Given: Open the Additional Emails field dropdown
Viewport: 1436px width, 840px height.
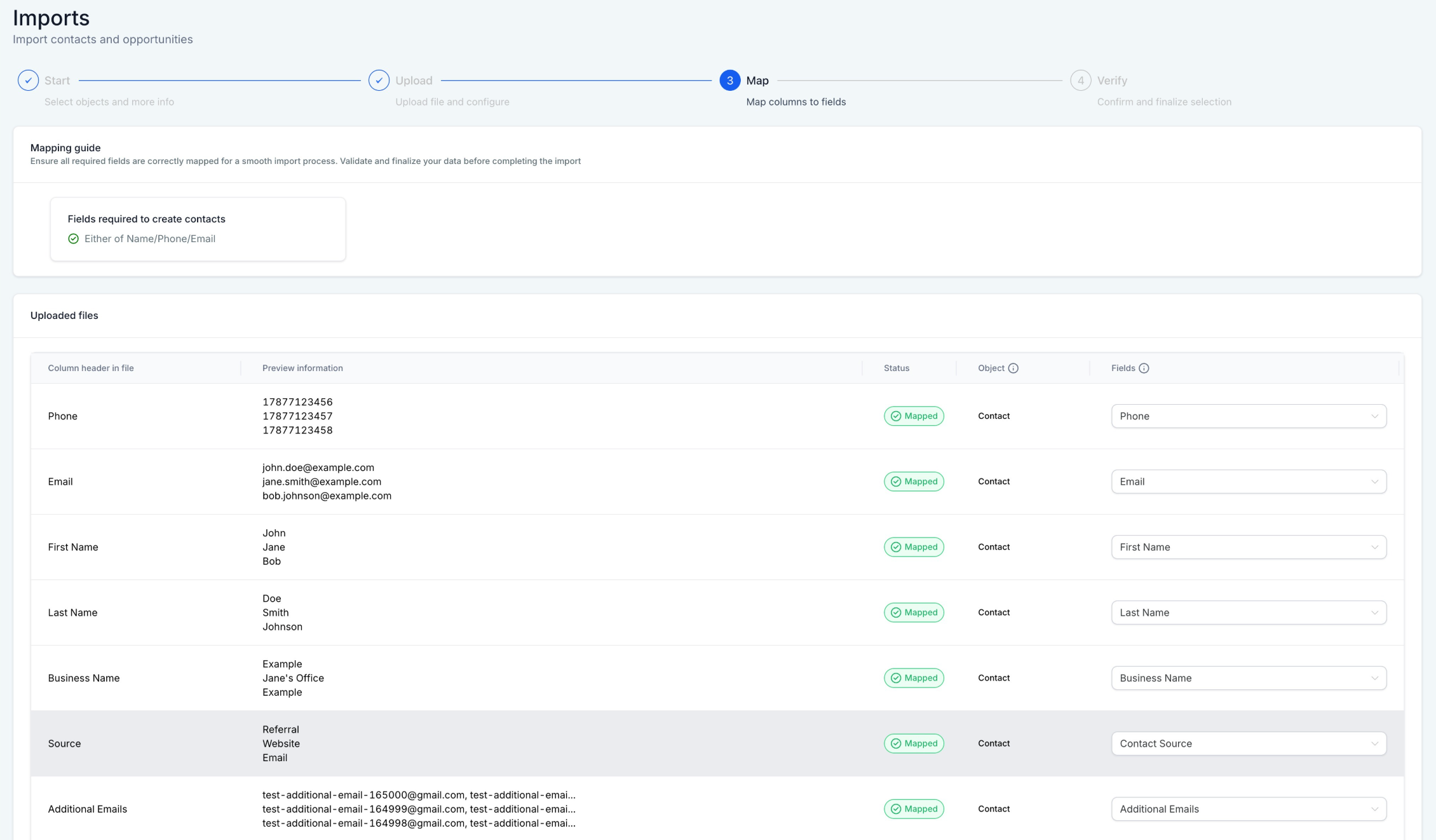Looking at the screenshot, I should tap(1248, 809).
